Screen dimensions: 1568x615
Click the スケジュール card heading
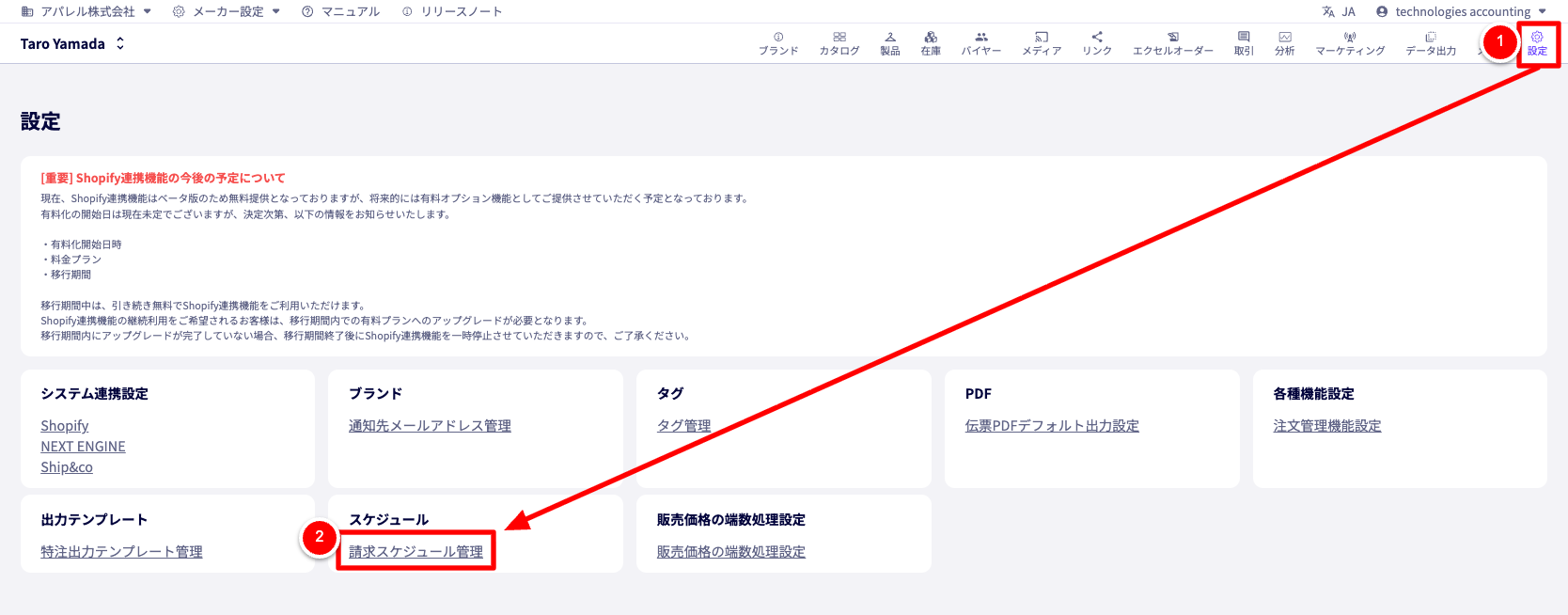click(388, 520)
